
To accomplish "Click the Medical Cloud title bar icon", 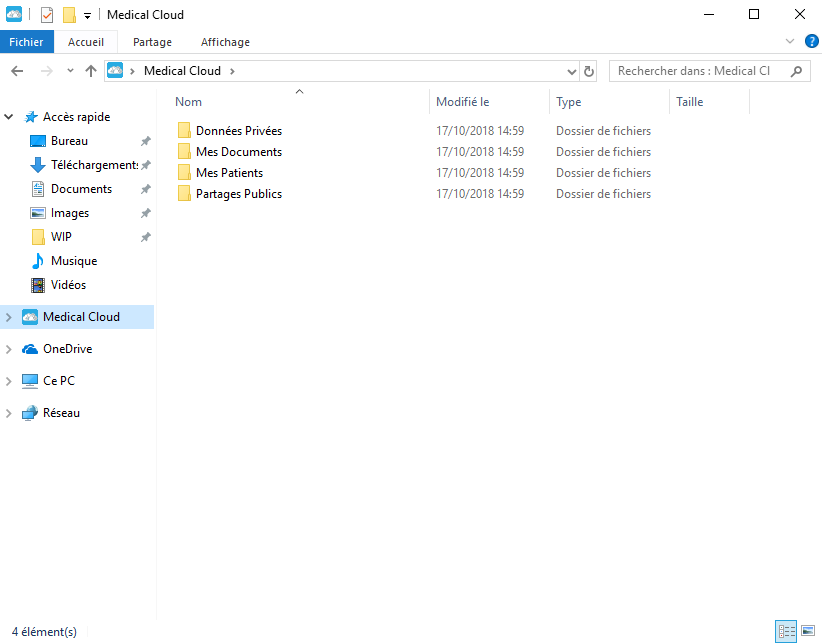I will [x=14, y=15].
